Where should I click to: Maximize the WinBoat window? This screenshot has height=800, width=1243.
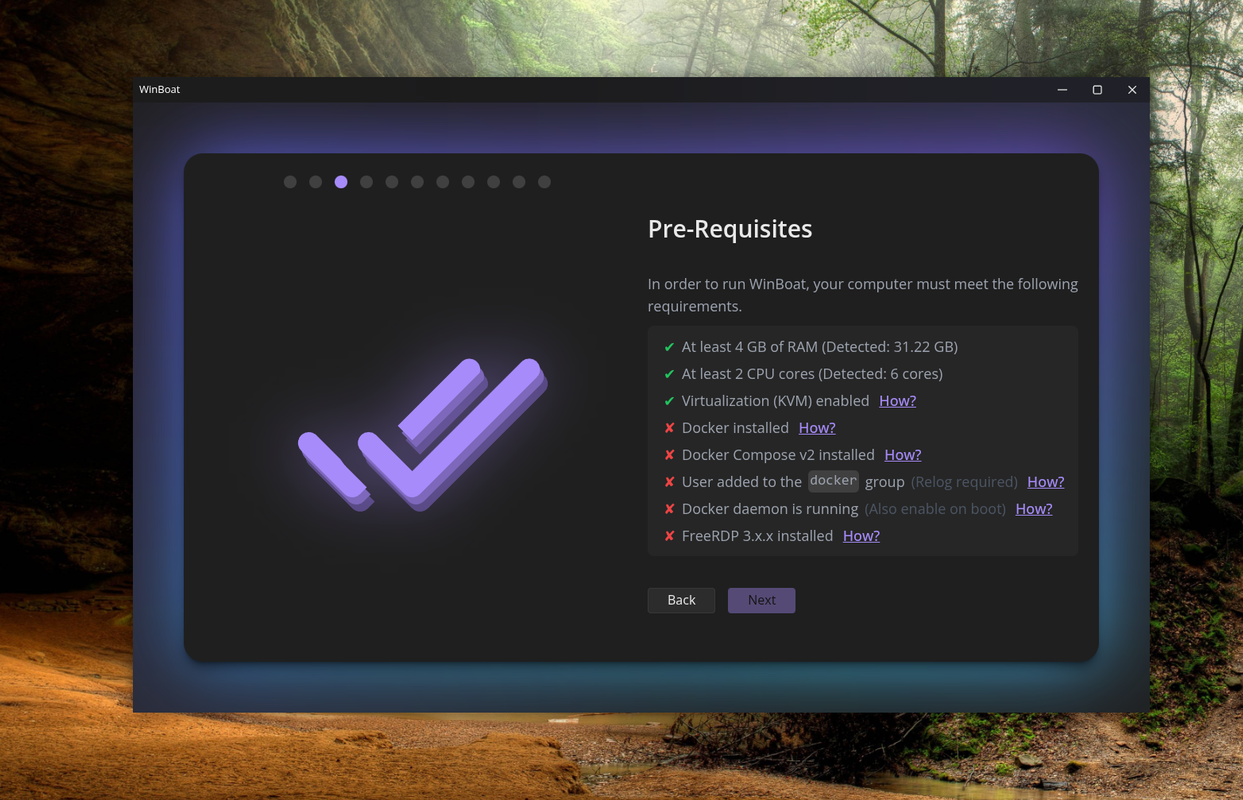[1097, 90]
